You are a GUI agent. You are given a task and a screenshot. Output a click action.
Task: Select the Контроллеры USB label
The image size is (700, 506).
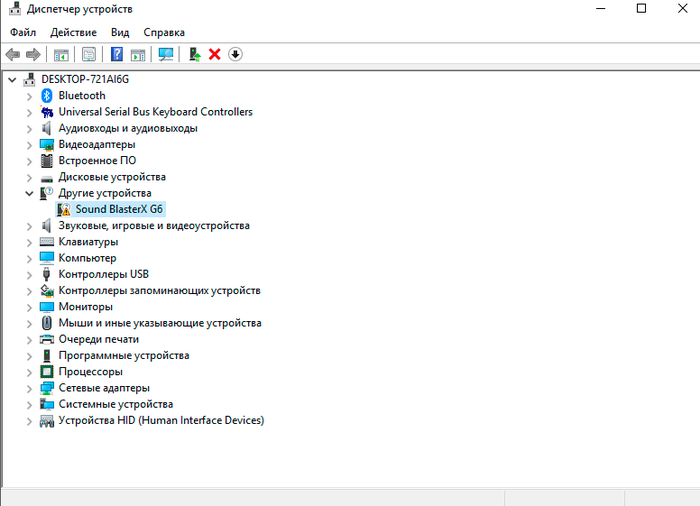pos(104,274)
